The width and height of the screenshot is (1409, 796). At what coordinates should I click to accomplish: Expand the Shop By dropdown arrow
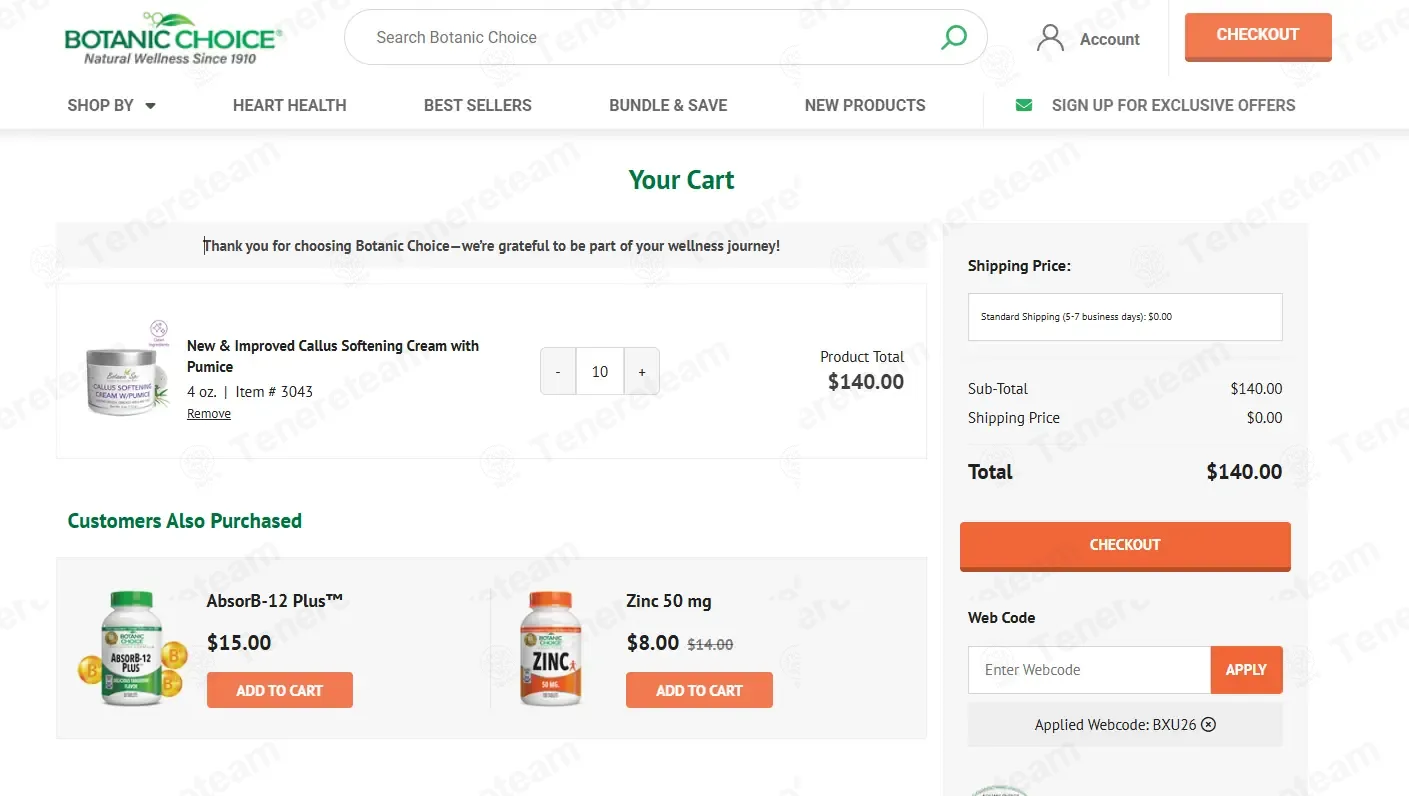coord(150,106)
